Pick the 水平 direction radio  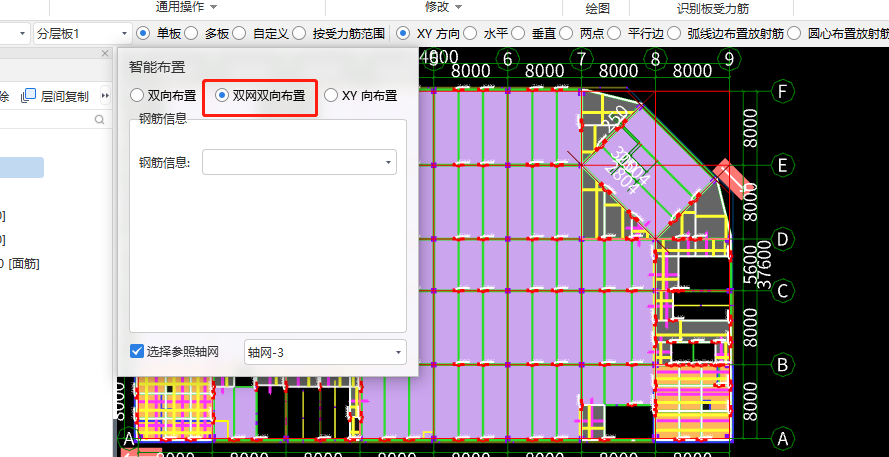pos(470,33)
